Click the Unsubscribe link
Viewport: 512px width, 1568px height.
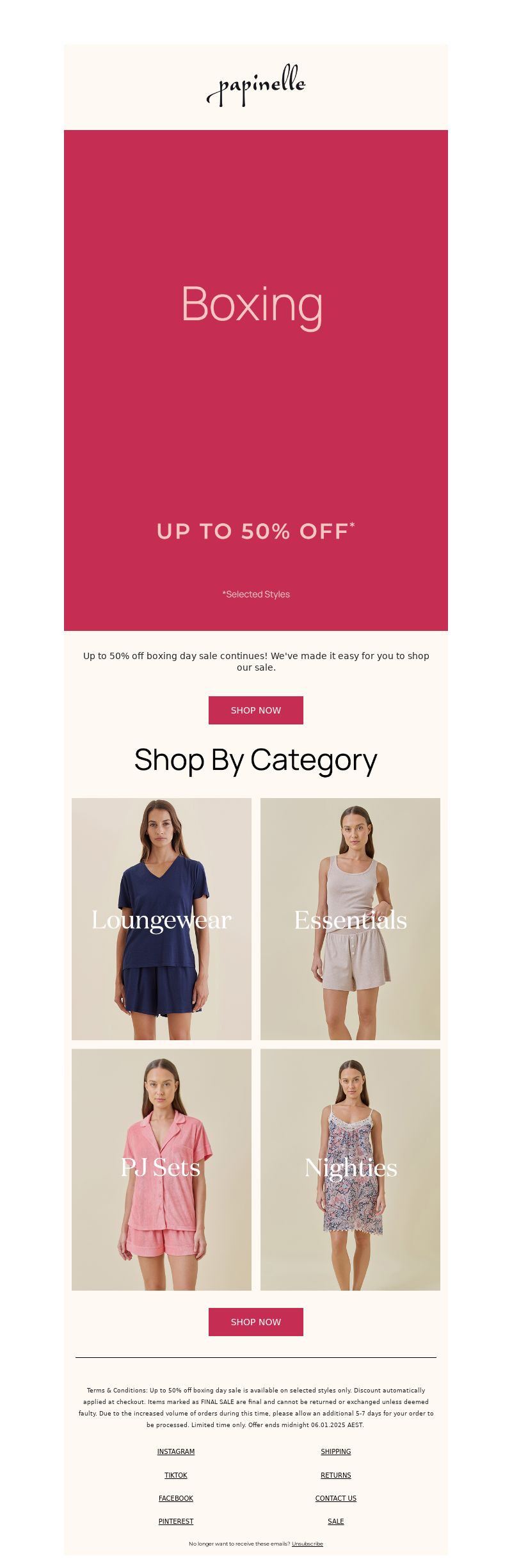coord(307,1544)
